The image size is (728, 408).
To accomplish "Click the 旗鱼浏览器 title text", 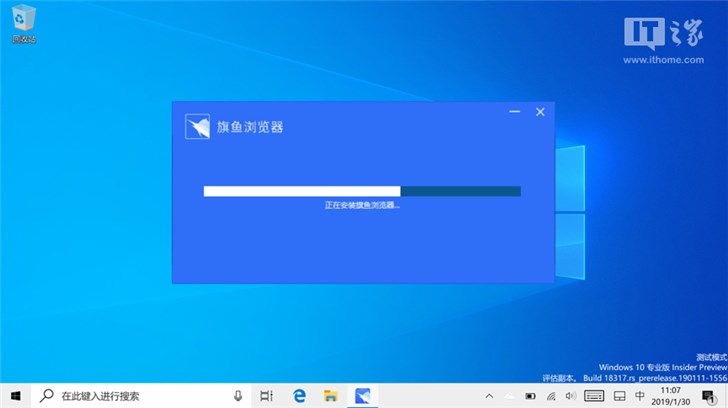I will [250, 127].
